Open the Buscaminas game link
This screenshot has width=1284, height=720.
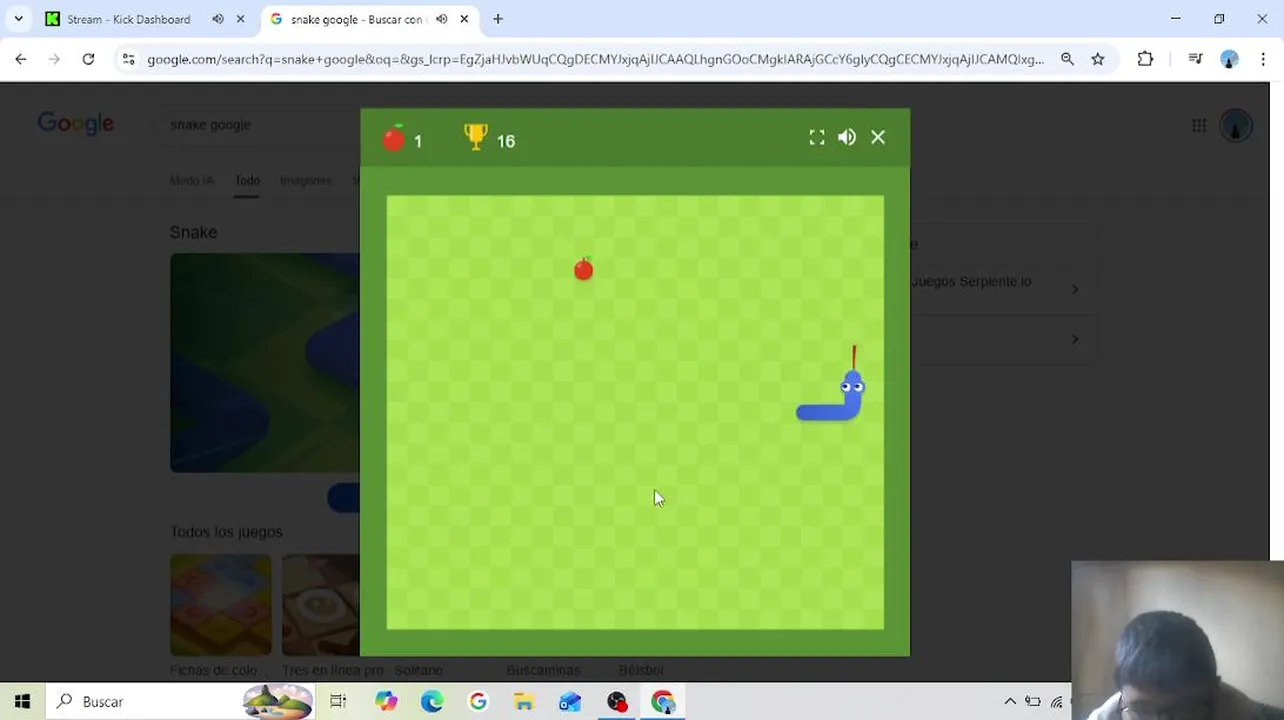[543, 670]
